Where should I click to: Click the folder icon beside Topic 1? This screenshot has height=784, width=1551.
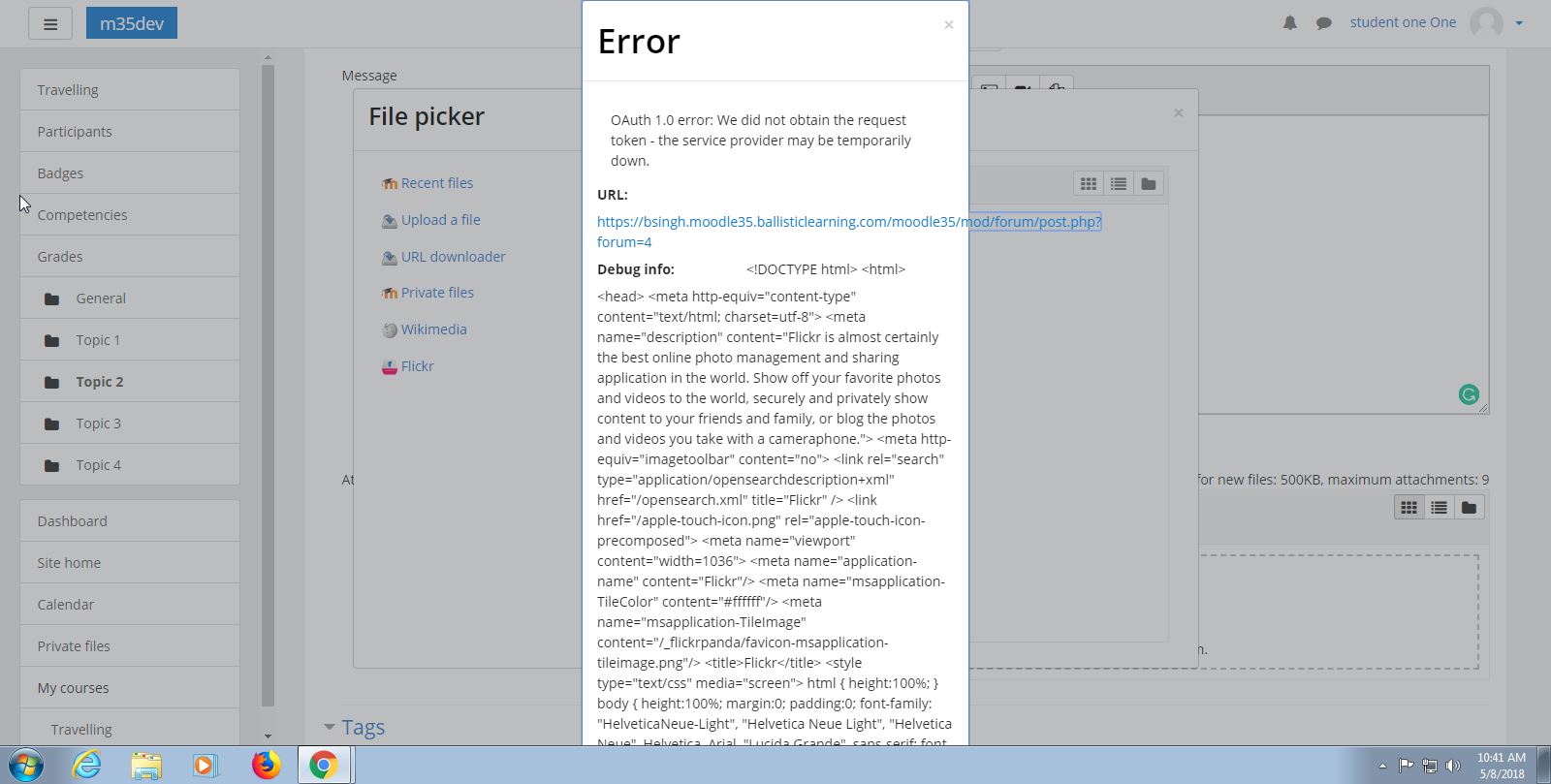click(51, 341)
